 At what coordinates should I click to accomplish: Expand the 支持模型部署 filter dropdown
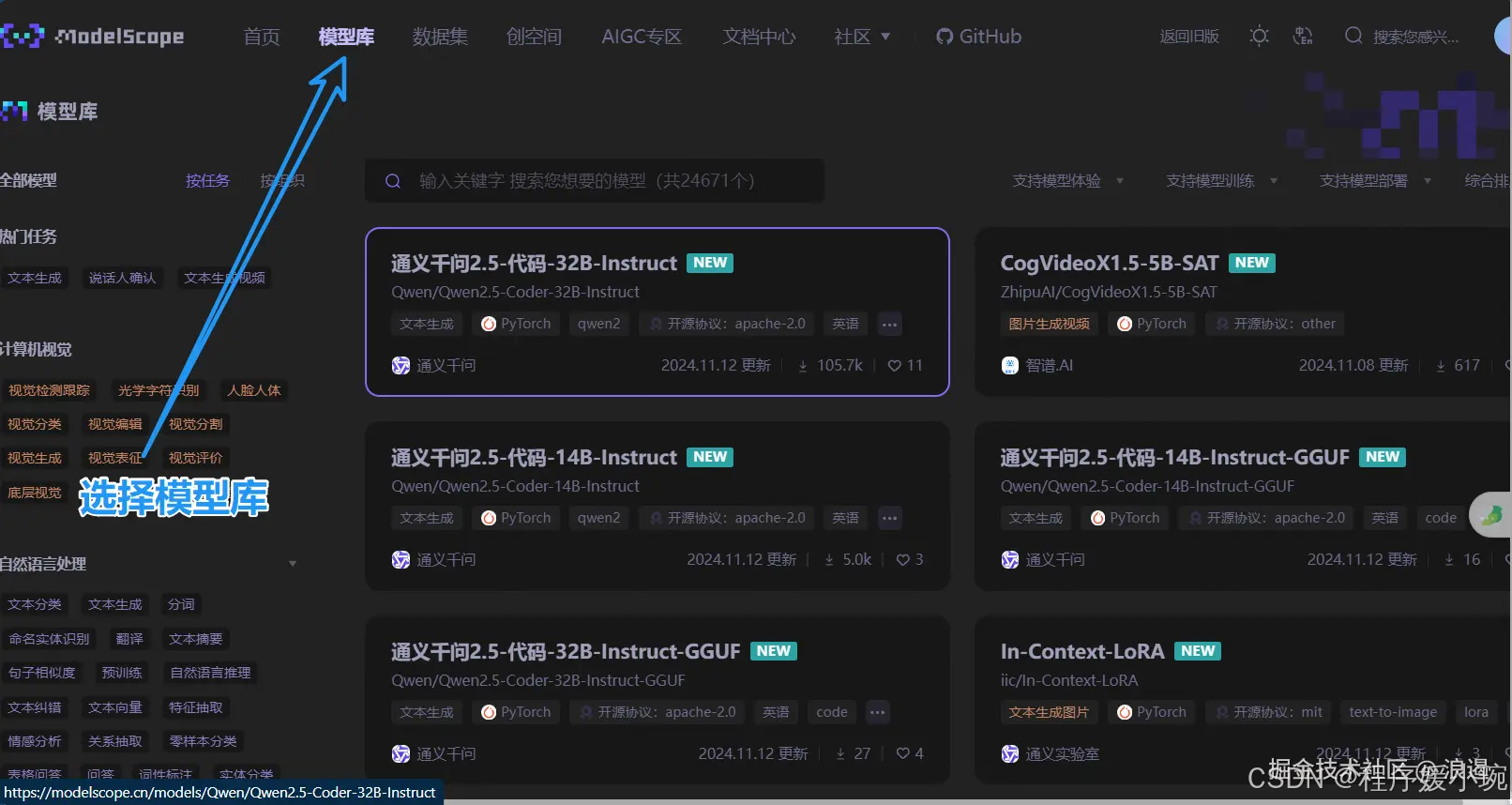1375,181
